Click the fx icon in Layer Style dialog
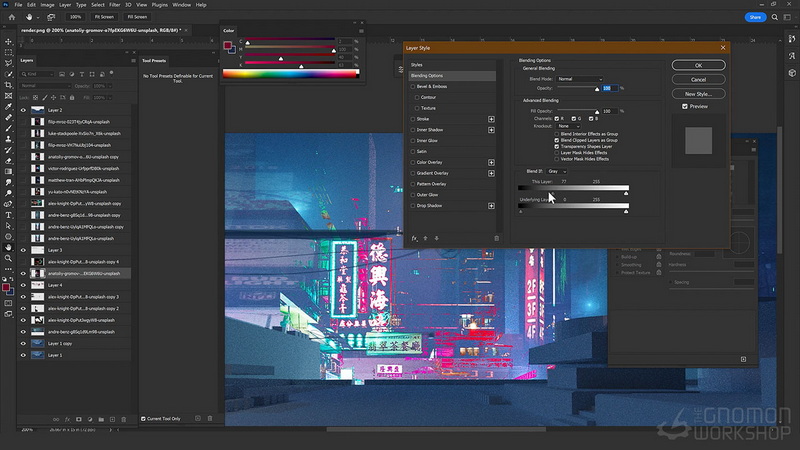The image size is (800, 450). (x=414, y=238)
